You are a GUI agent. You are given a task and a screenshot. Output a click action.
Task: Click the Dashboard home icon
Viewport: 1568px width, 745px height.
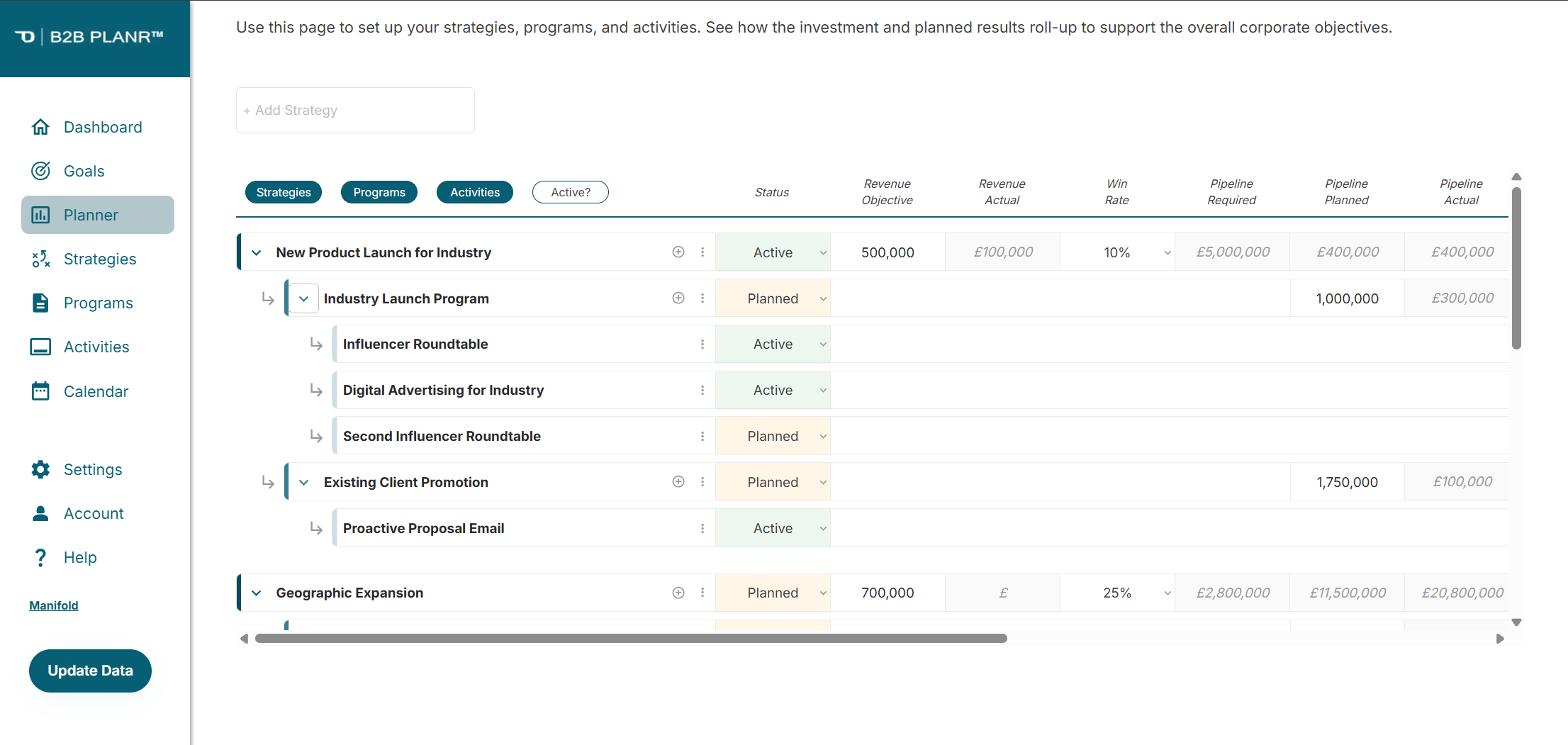click(40, 127)
